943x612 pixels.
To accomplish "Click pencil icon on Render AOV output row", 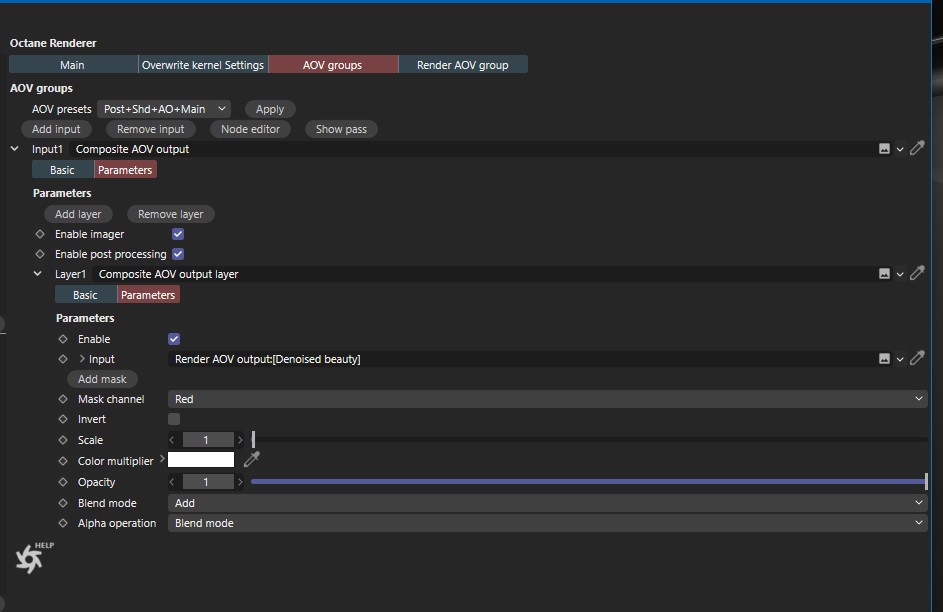I will (x=917, y=358).
